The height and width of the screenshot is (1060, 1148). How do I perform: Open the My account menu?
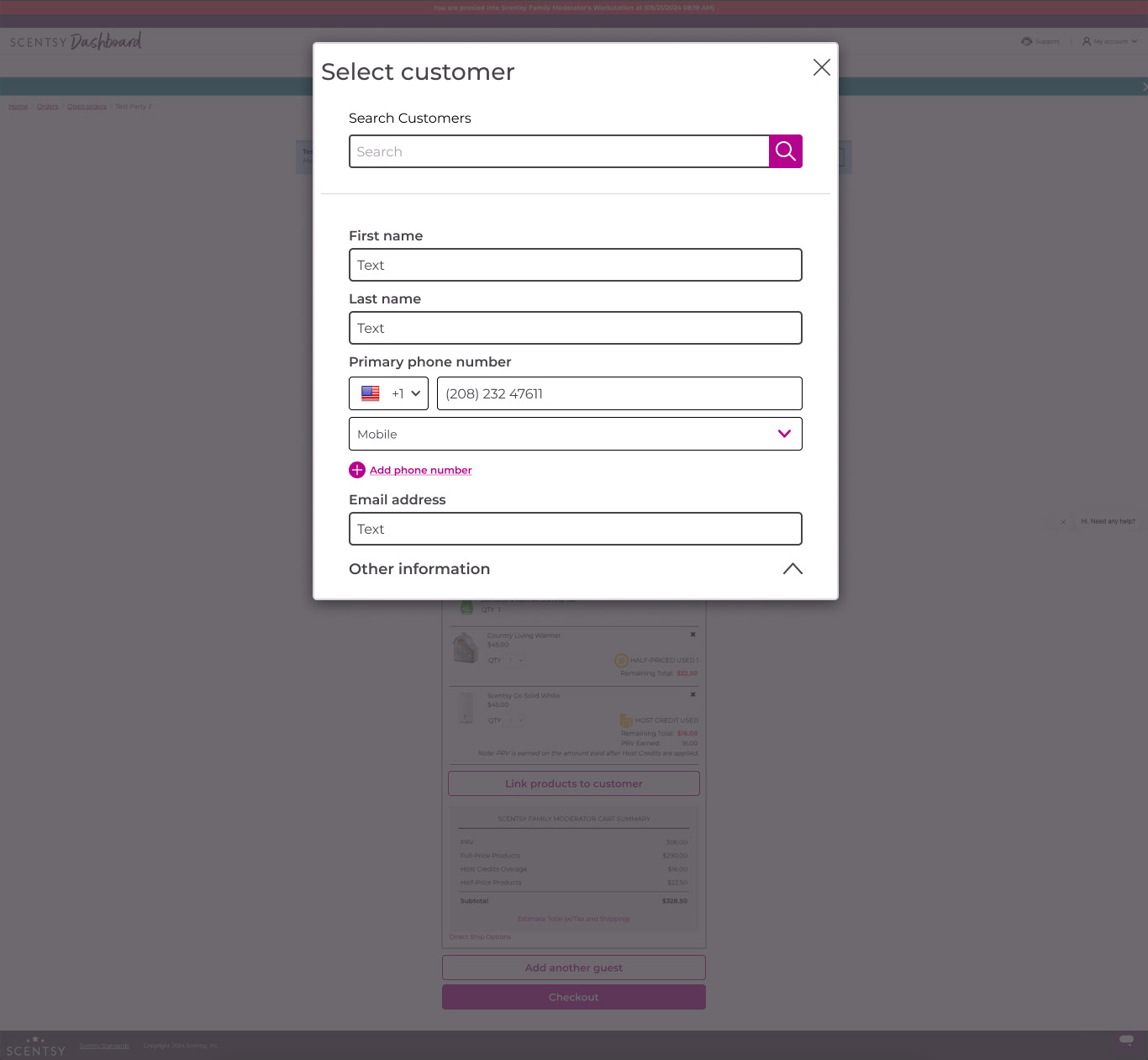pos(1109,41)
